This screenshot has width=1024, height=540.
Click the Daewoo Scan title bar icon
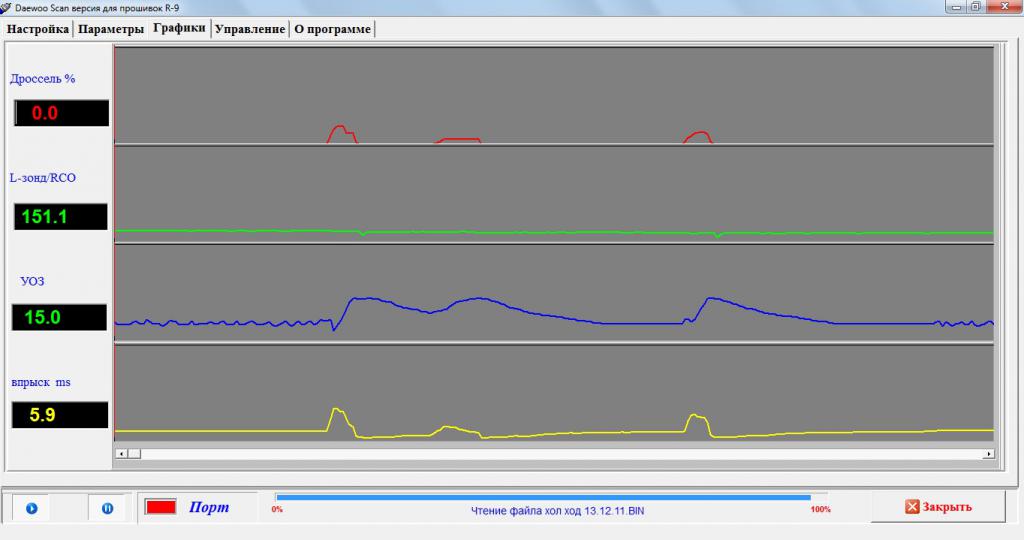[x=6, y=7]
